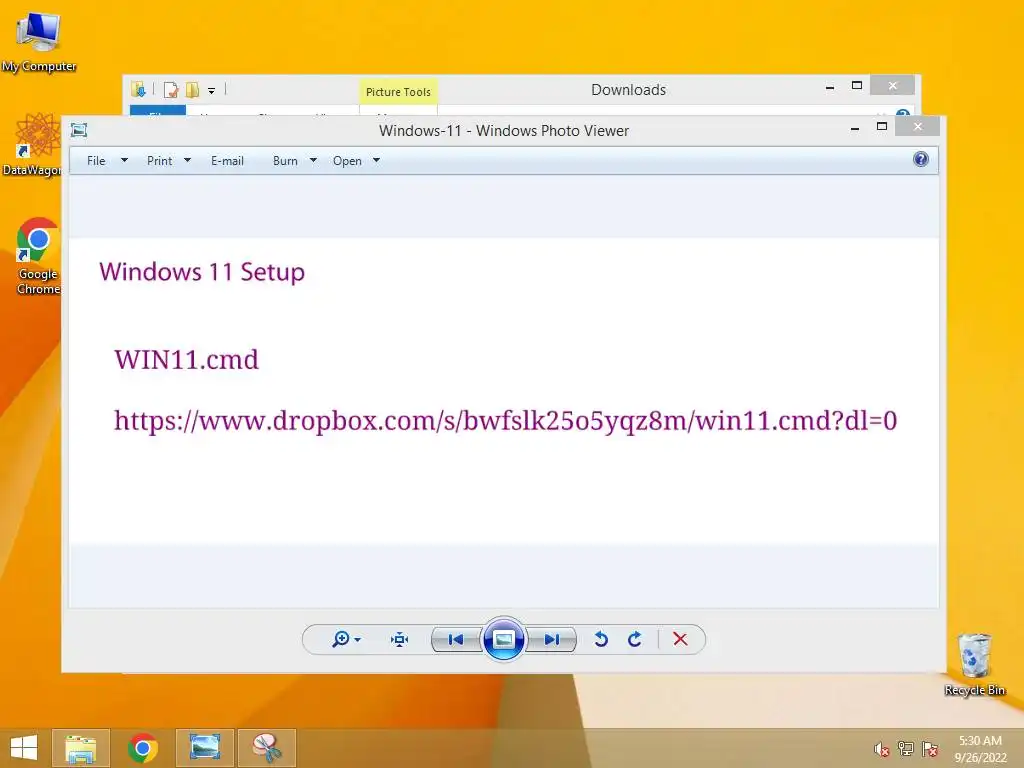
Task: Expand the Open dropdown arrow
Action: [x=377, y=161]
